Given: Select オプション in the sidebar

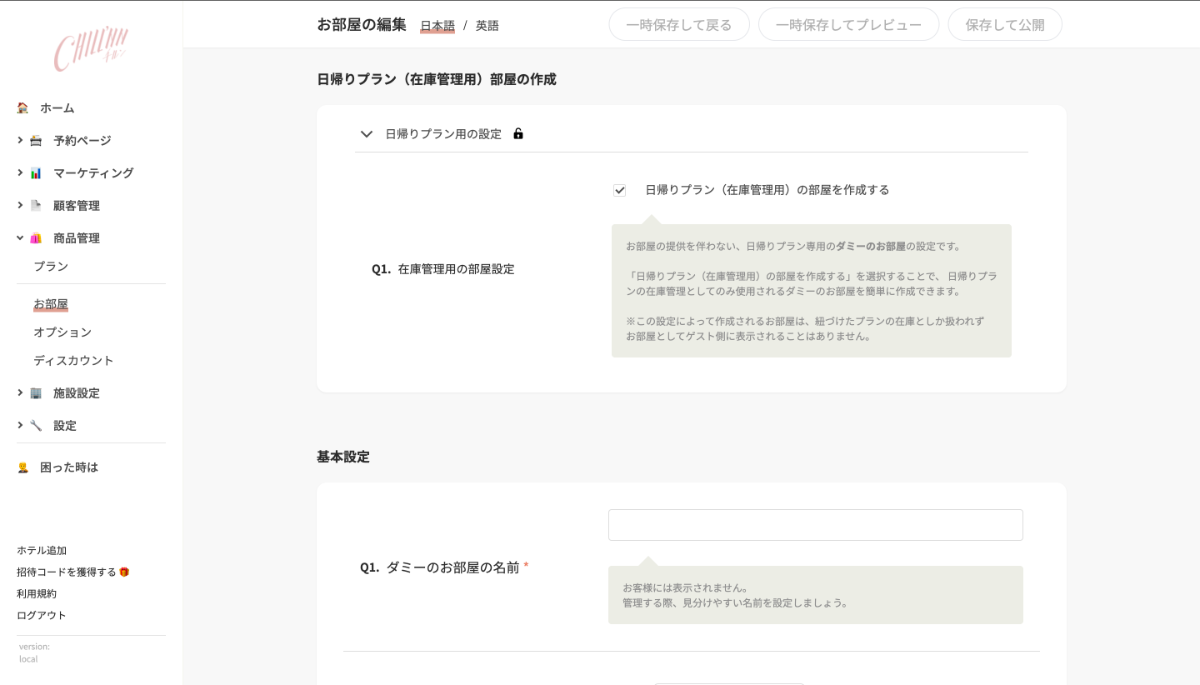Looking at the screenshot, I should (62, 332).
